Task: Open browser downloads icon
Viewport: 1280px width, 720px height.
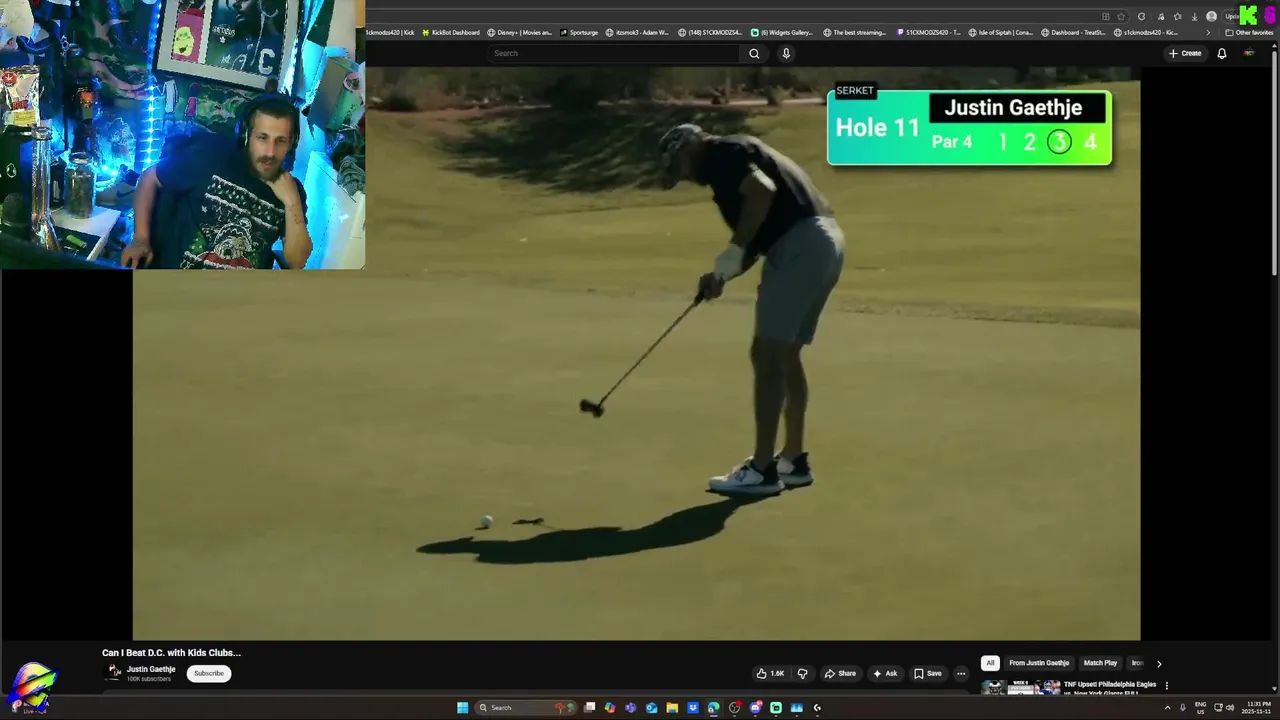Action: [x=1194, y=17]
